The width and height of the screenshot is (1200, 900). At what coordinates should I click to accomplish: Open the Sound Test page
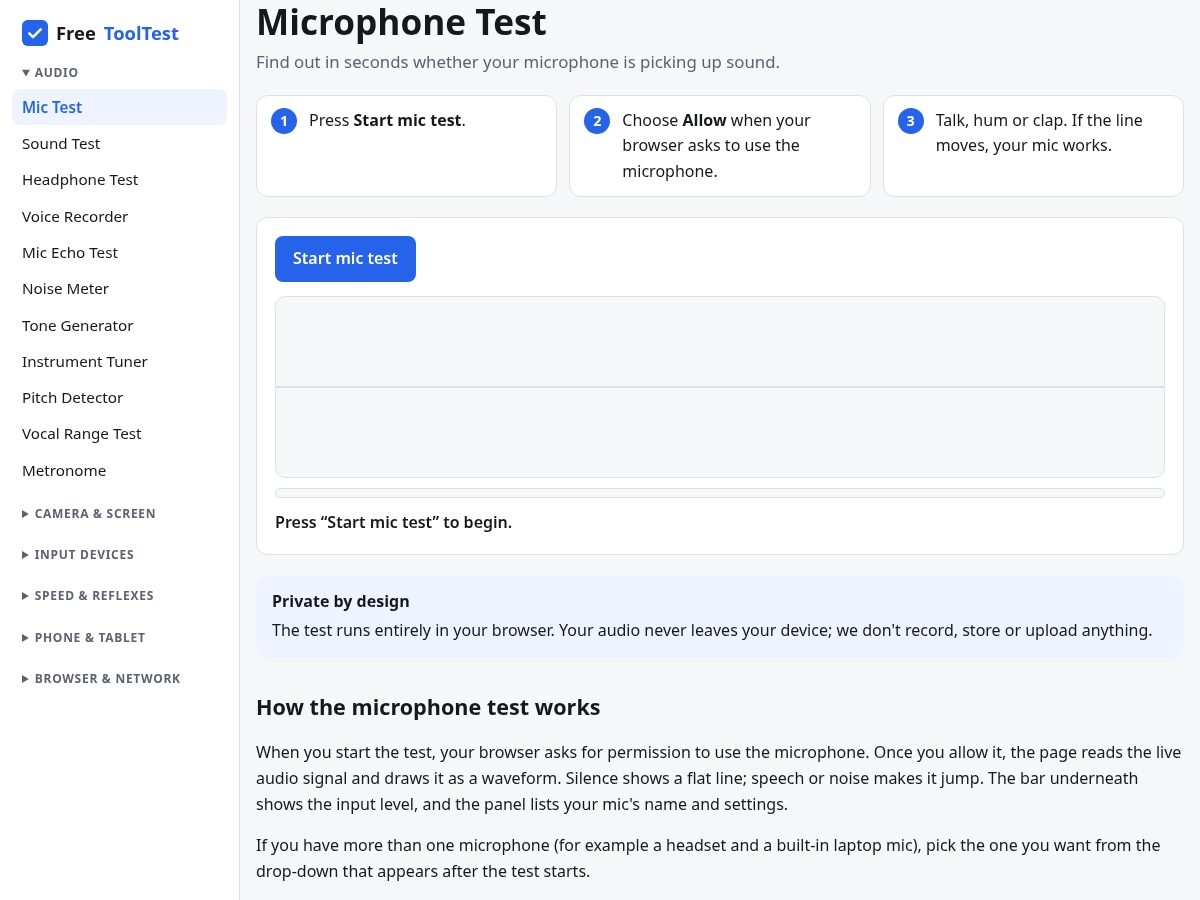point(119,144)
